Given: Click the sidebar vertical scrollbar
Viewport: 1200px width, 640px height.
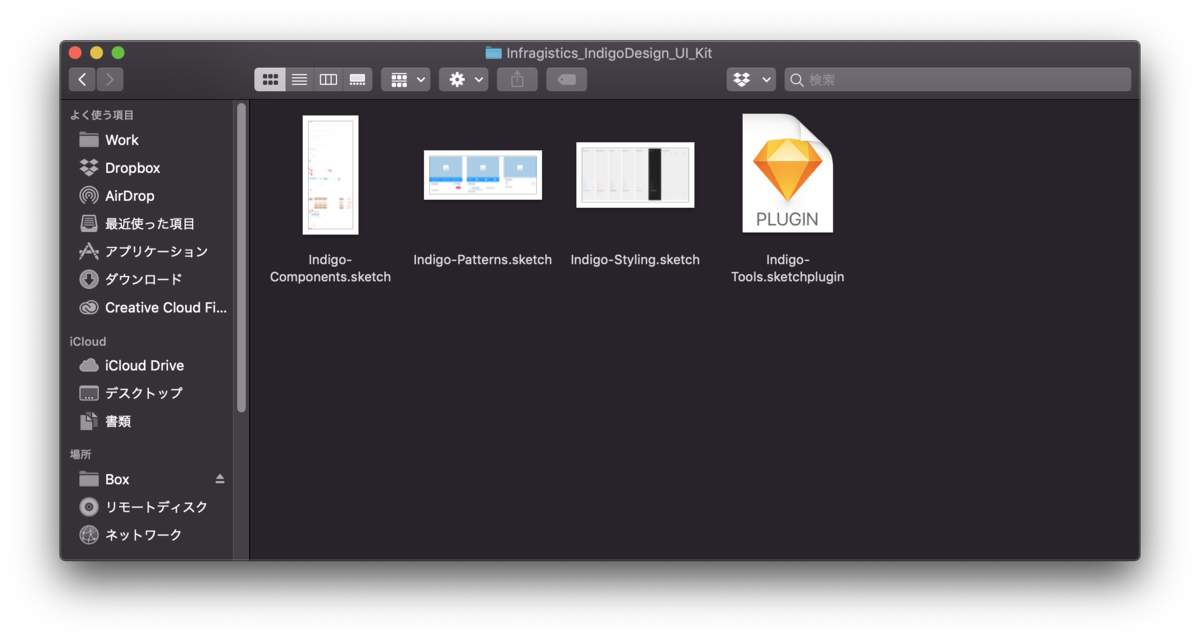Looking at the screenshot, I should click(x=241, y=258).
